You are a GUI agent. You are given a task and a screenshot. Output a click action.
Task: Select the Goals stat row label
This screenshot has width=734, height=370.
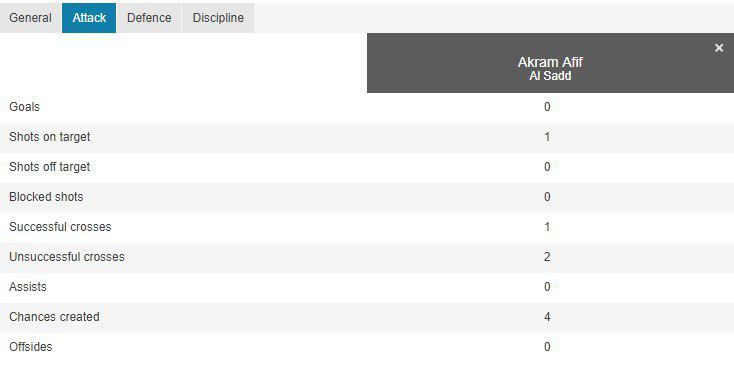(24, 107)
